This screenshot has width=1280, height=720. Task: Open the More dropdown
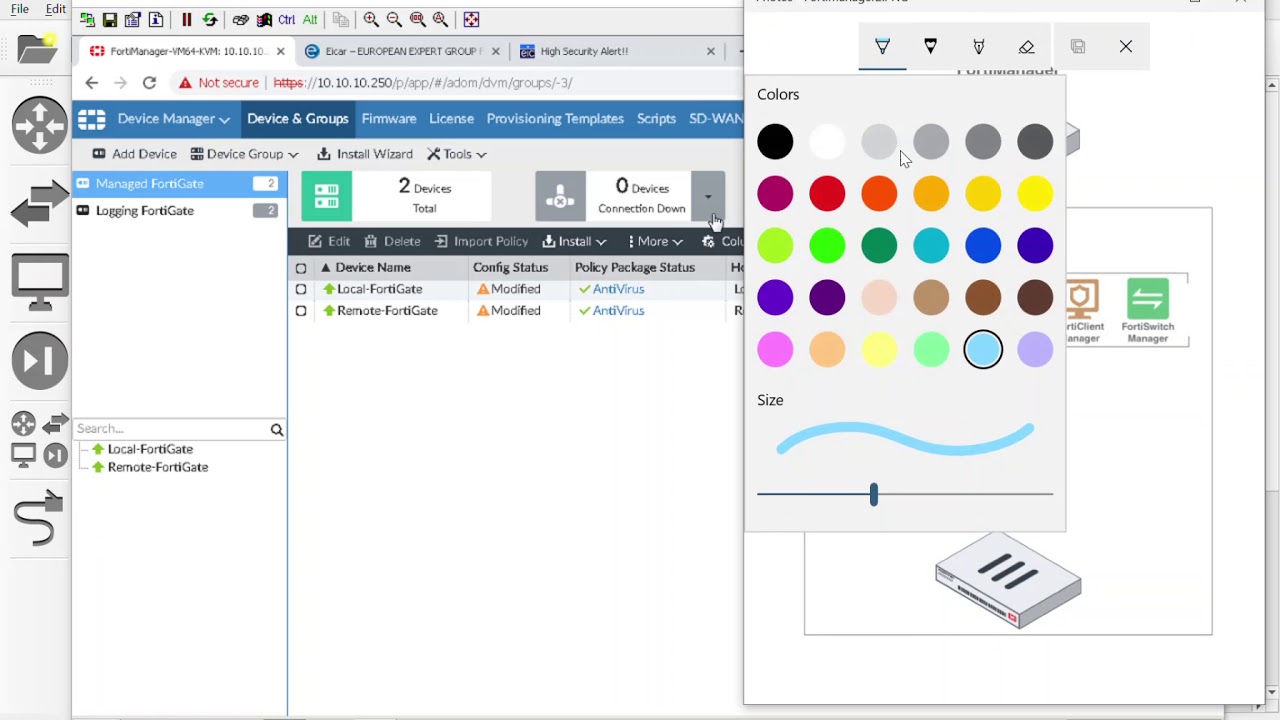click(654, 241)
